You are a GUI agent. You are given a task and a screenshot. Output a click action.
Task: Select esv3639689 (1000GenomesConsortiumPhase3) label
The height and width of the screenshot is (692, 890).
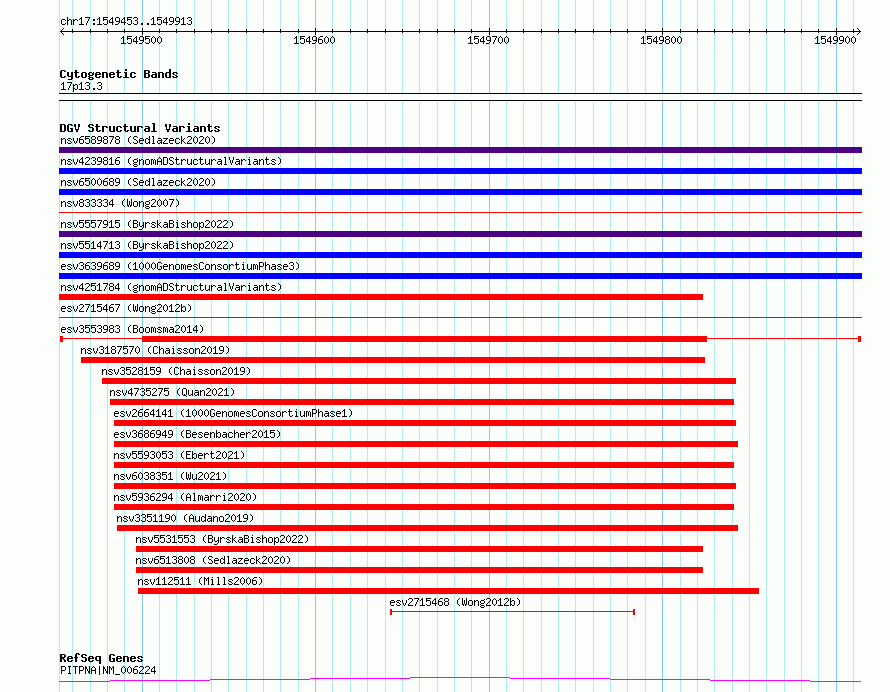pos(180,266)
